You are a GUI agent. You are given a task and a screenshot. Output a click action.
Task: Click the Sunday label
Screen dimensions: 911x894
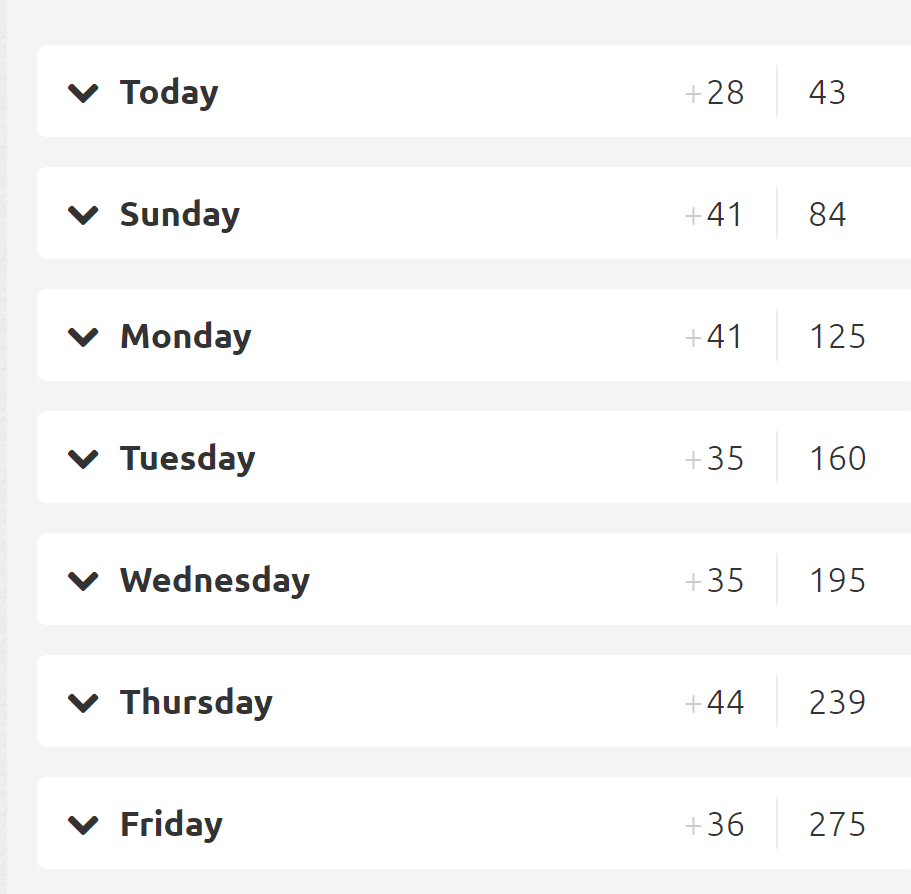tap(180, 216)
